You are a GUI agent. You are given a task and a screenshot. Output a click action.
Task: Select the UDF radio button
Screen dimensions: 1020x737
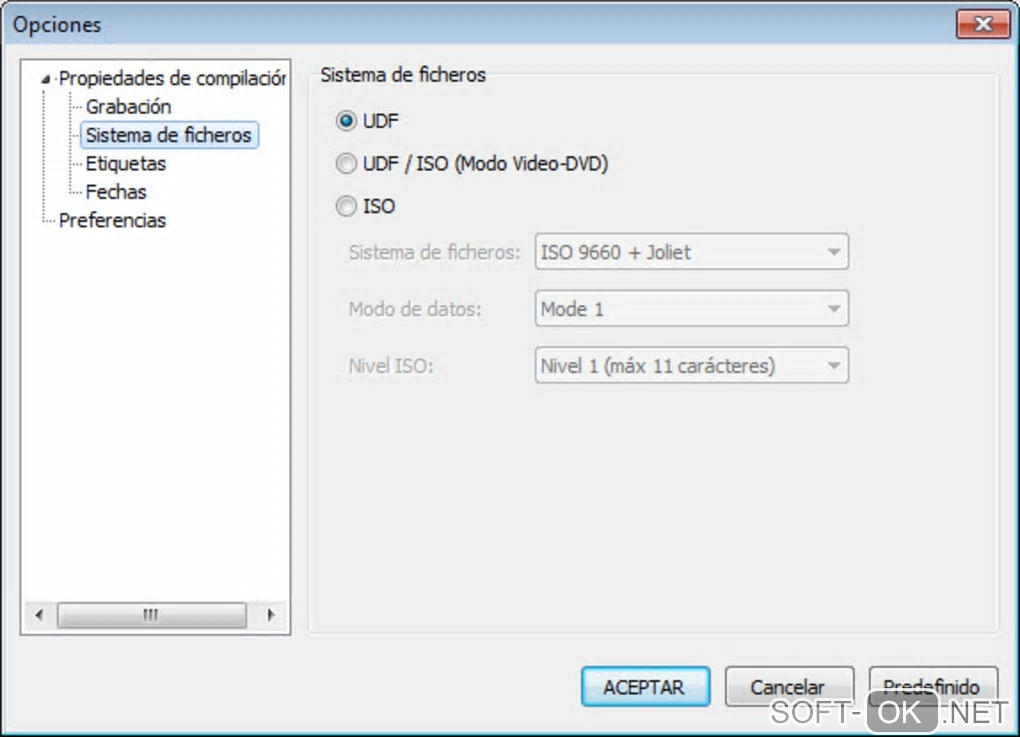[347, 121]
